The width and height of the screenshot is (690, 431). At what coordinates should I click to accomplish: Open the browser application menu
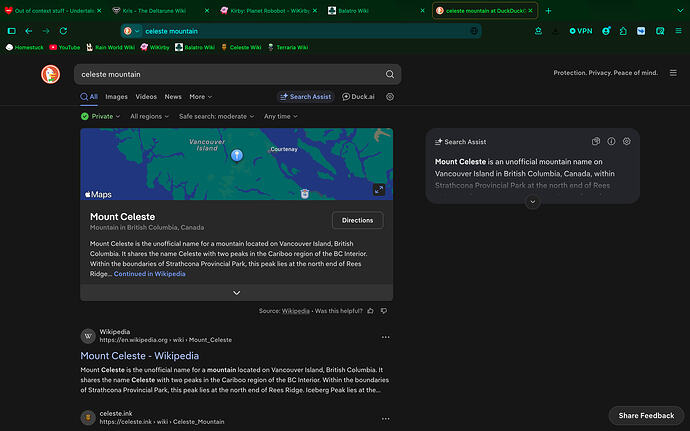679,31
